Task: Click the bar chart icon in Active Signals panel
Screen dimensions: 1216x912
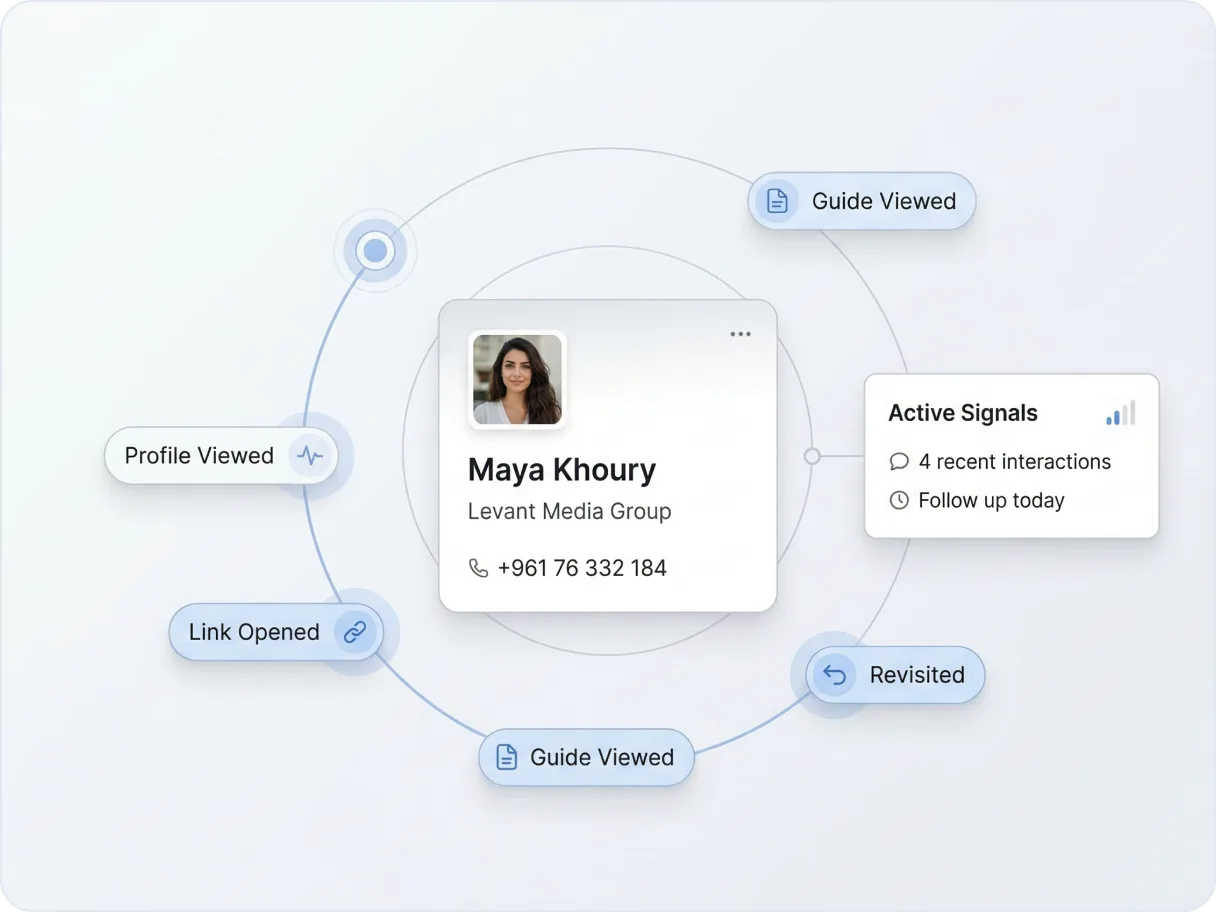Action: pyautogui.click(x=1120, y=412)
